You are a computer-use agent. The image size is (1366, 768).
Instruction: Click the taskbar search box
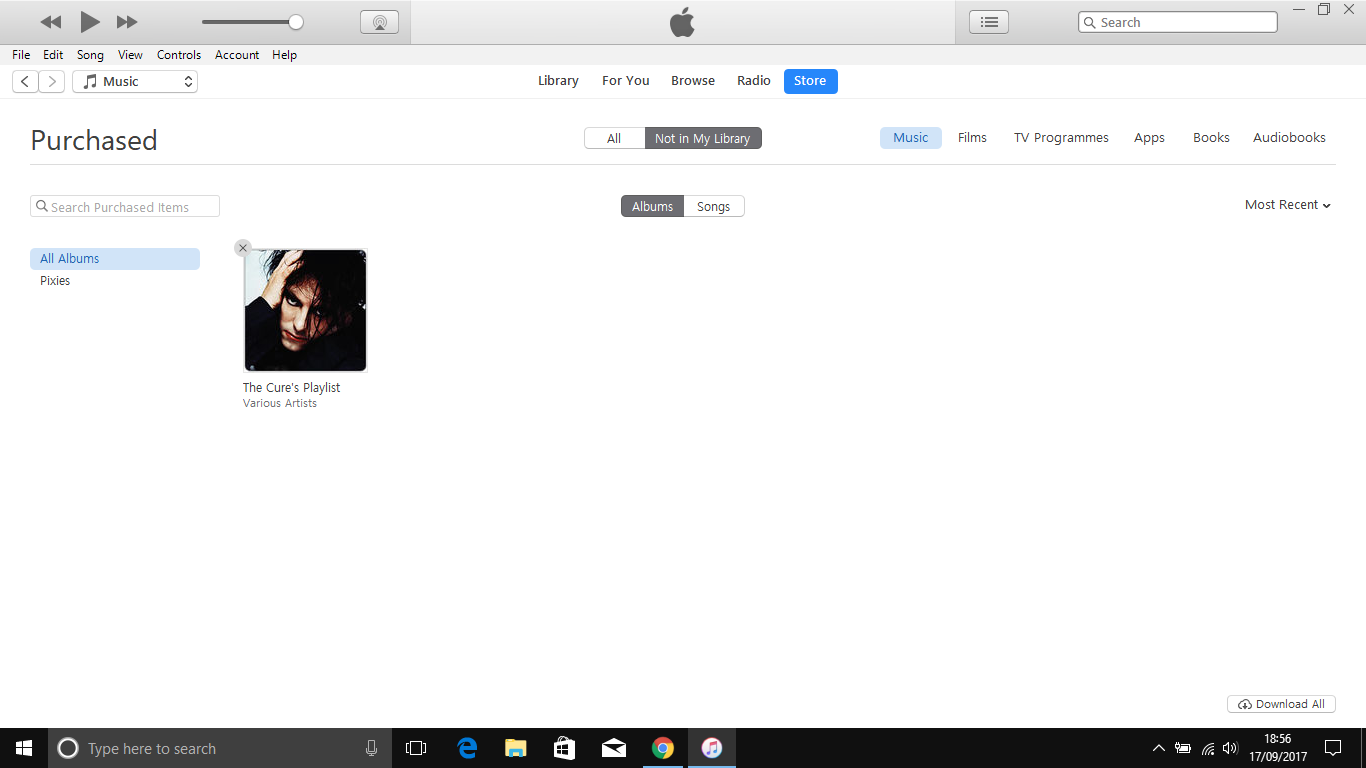(218, 748)
